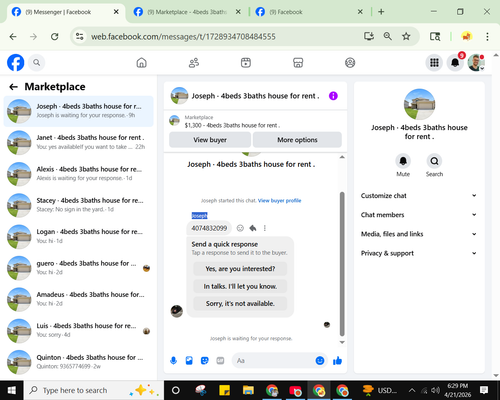The width and height of the screenshot is (500, 400).
Task: Reload the page
Action: 55,36
